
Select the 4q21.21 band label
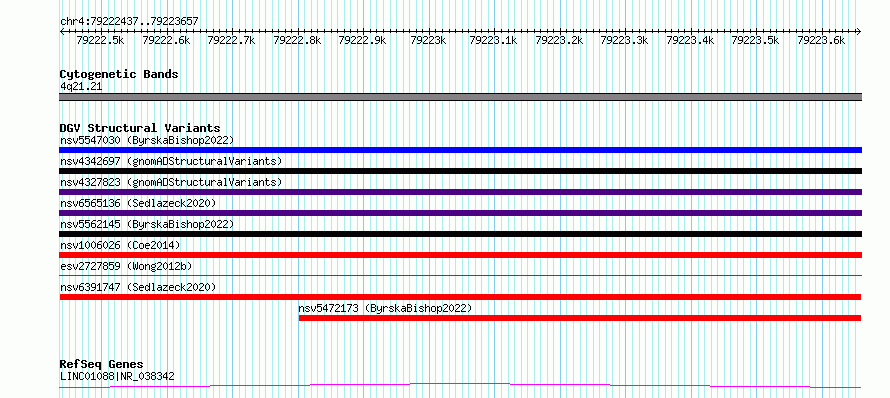tap(81, 86)
